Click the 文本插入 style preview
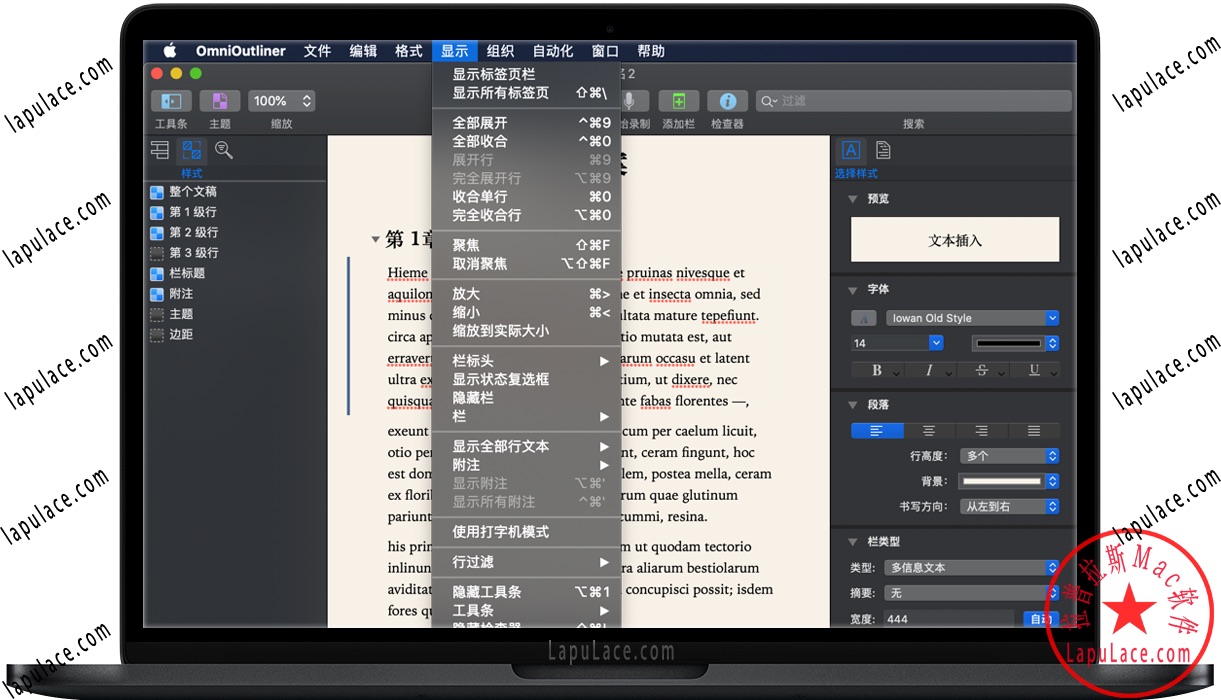The height and width of the screenshot is (700, 1221). pos(955,240)
